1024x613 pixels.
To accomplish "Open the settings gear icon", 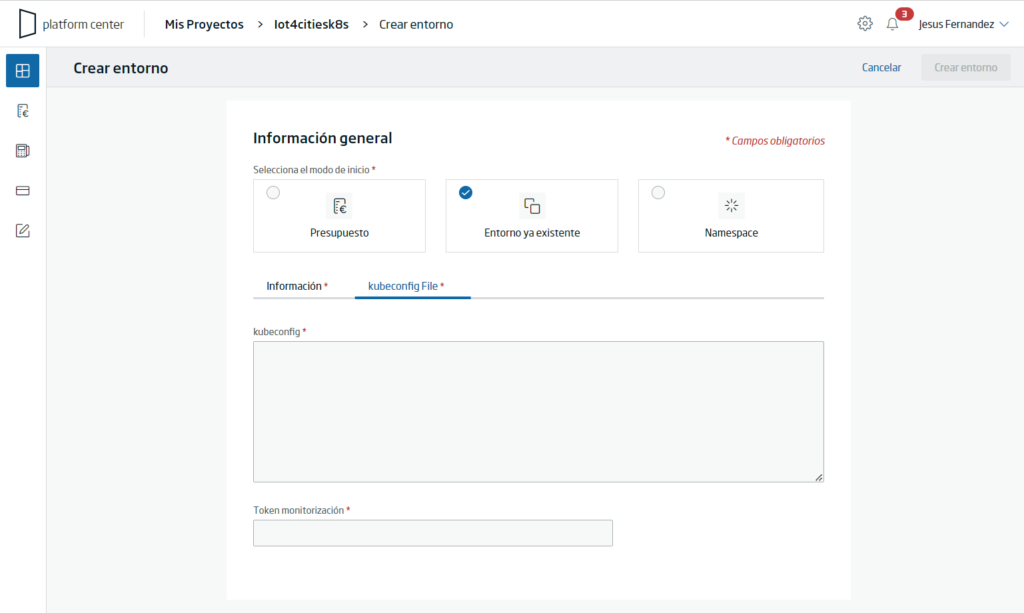I will pos(865,24).
